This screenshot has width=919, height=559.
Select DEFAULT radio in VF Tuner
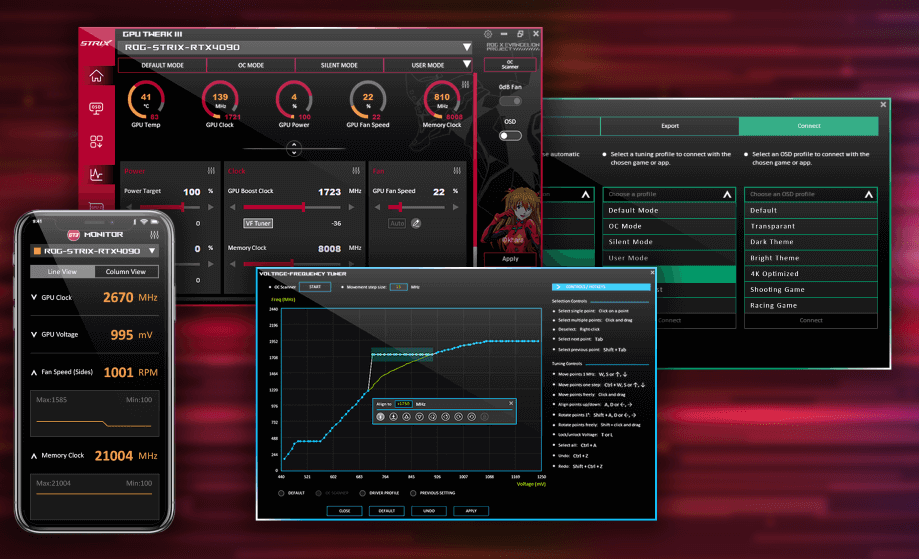coord(281,493)
